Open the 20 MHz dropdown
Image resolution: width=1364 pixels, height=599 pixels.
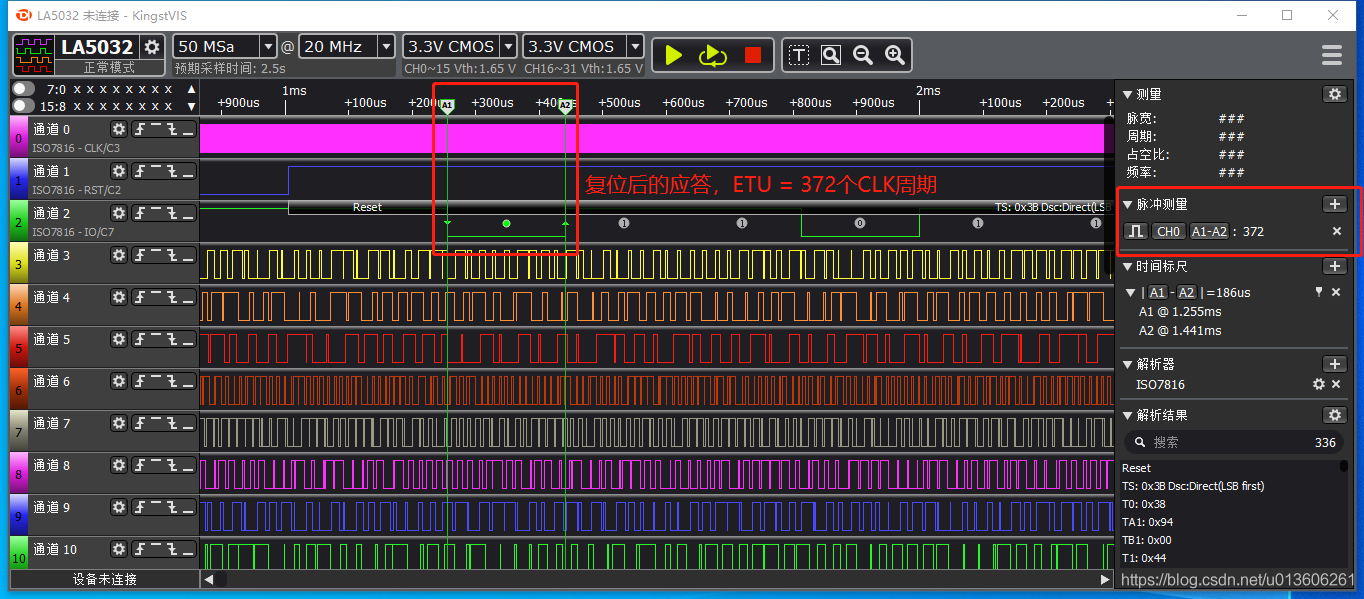click(x=347, y=46)
